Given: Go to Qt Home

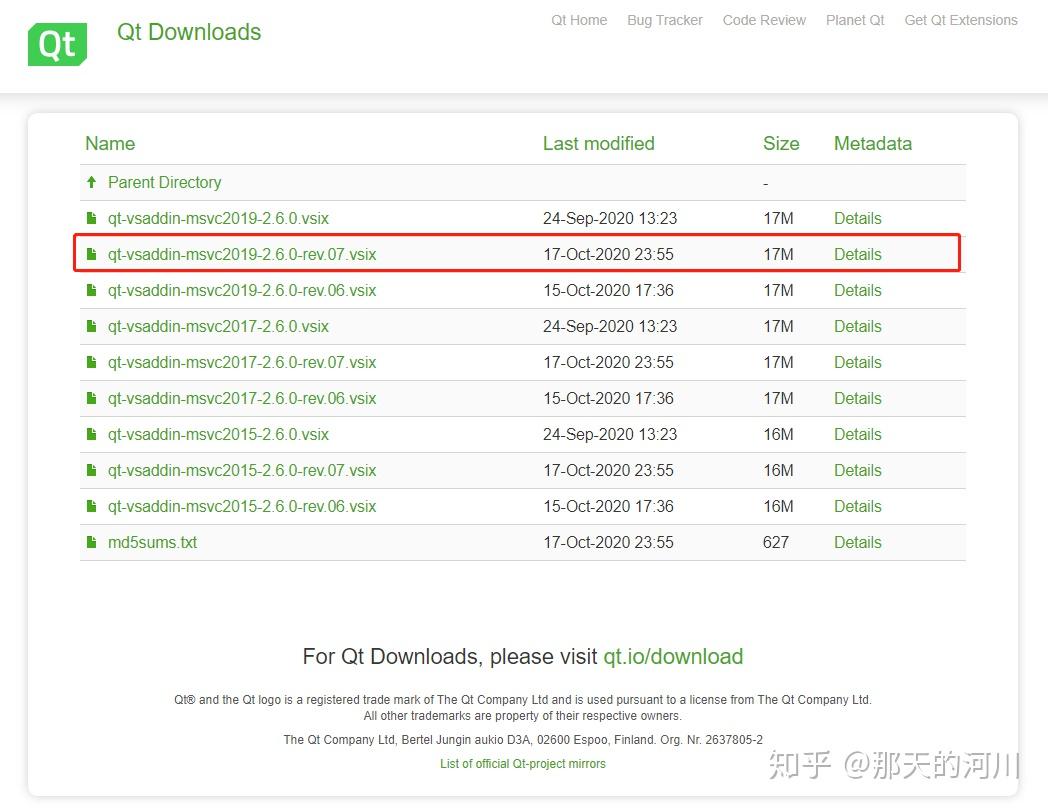Looking at the screenshot, I should point(579,20).
